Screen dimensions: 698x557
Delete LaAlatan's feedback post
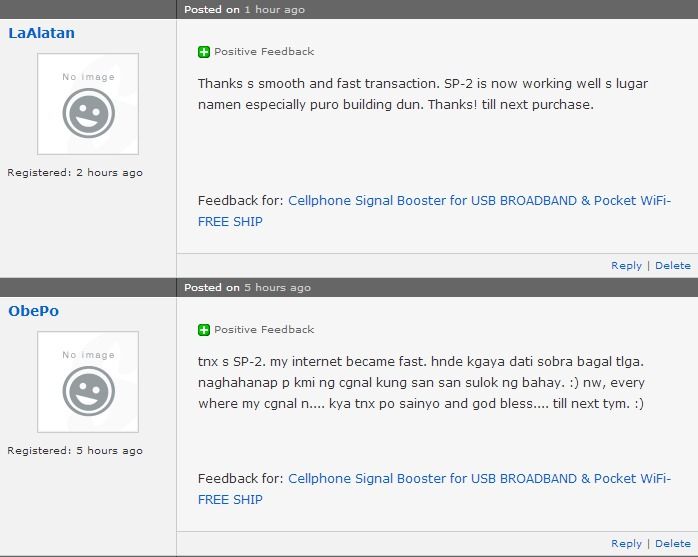(x=672, y=266)
